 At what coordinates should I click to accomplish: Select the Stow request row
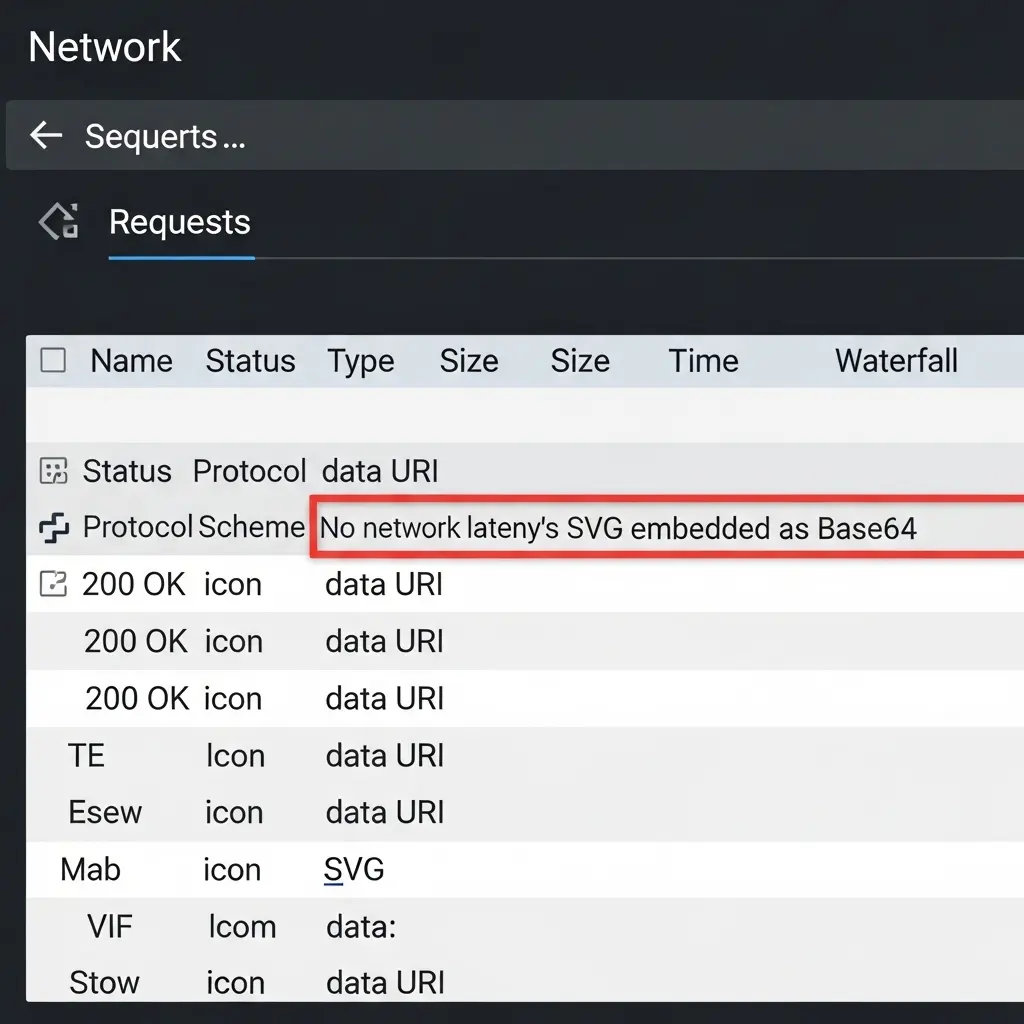point(104,982)
